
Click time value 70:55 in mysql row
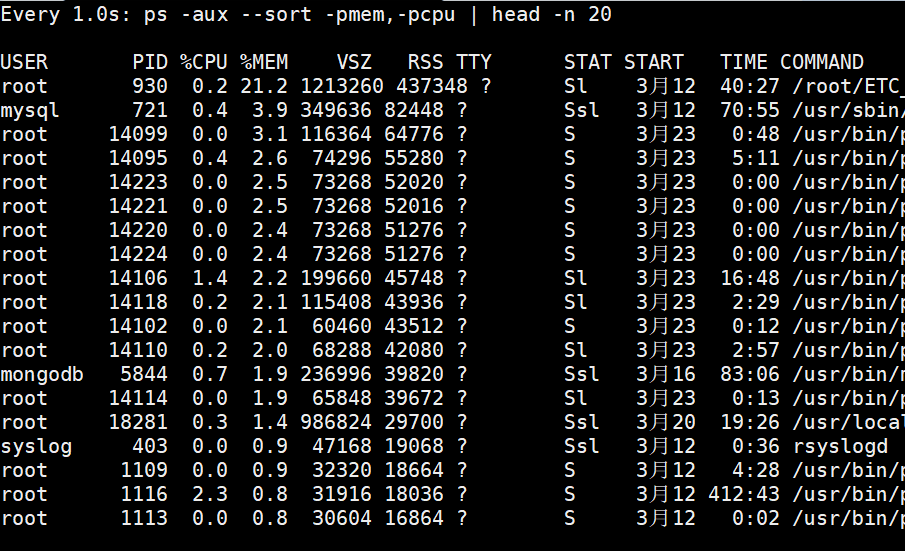(750, 110)
